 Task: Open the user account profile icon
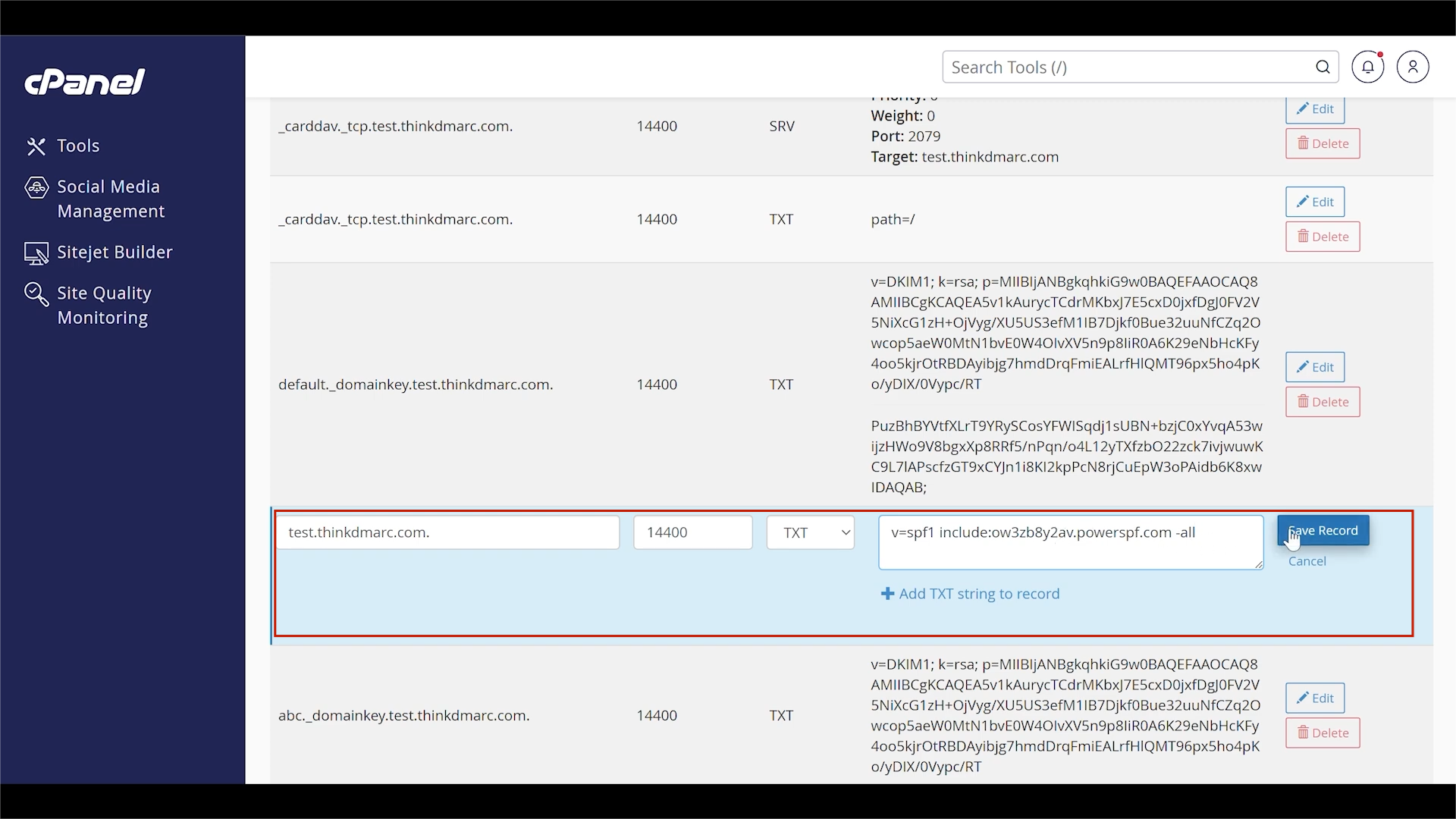pyautogui.click(x=1414, y=67)
